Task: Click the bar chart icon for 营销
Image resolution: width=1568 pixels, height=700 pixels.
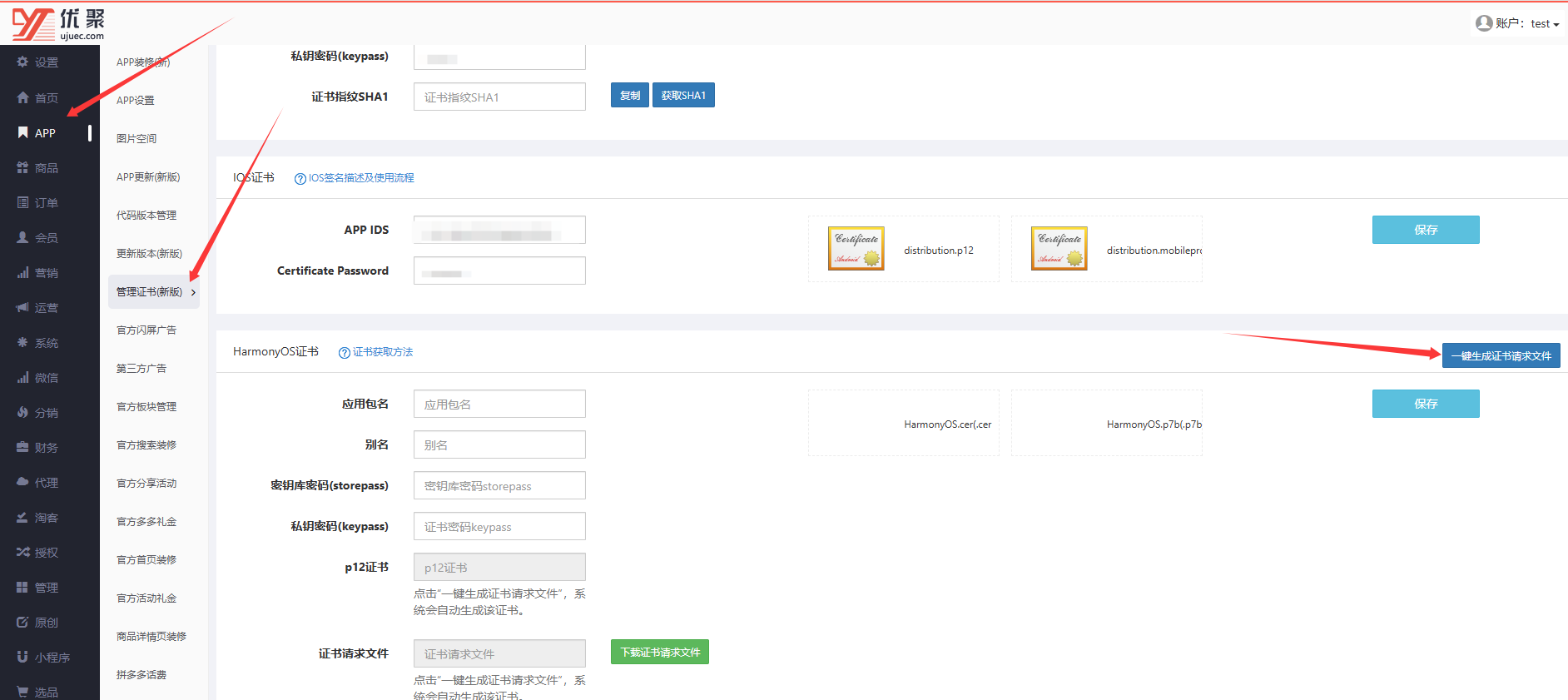Action: pyautogui.click(x=22, y=272)
